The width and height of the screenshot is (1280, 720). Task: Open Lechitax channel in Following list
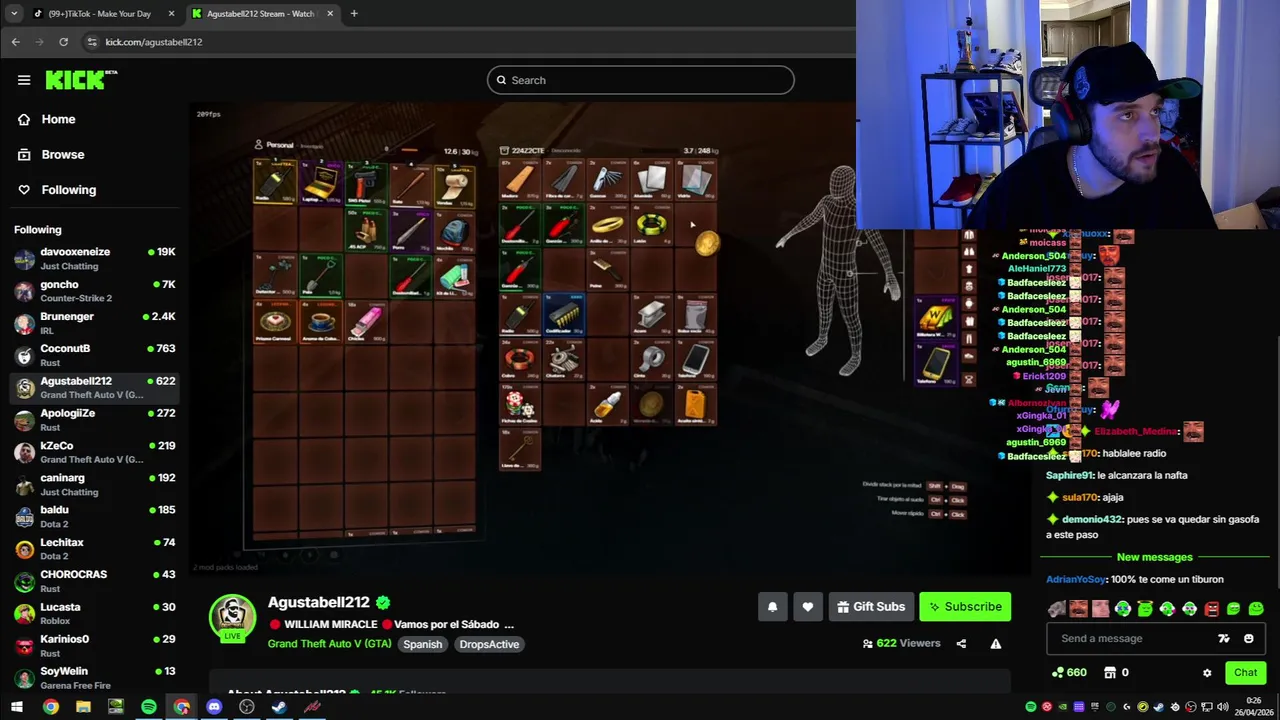(x=95, y=548)
